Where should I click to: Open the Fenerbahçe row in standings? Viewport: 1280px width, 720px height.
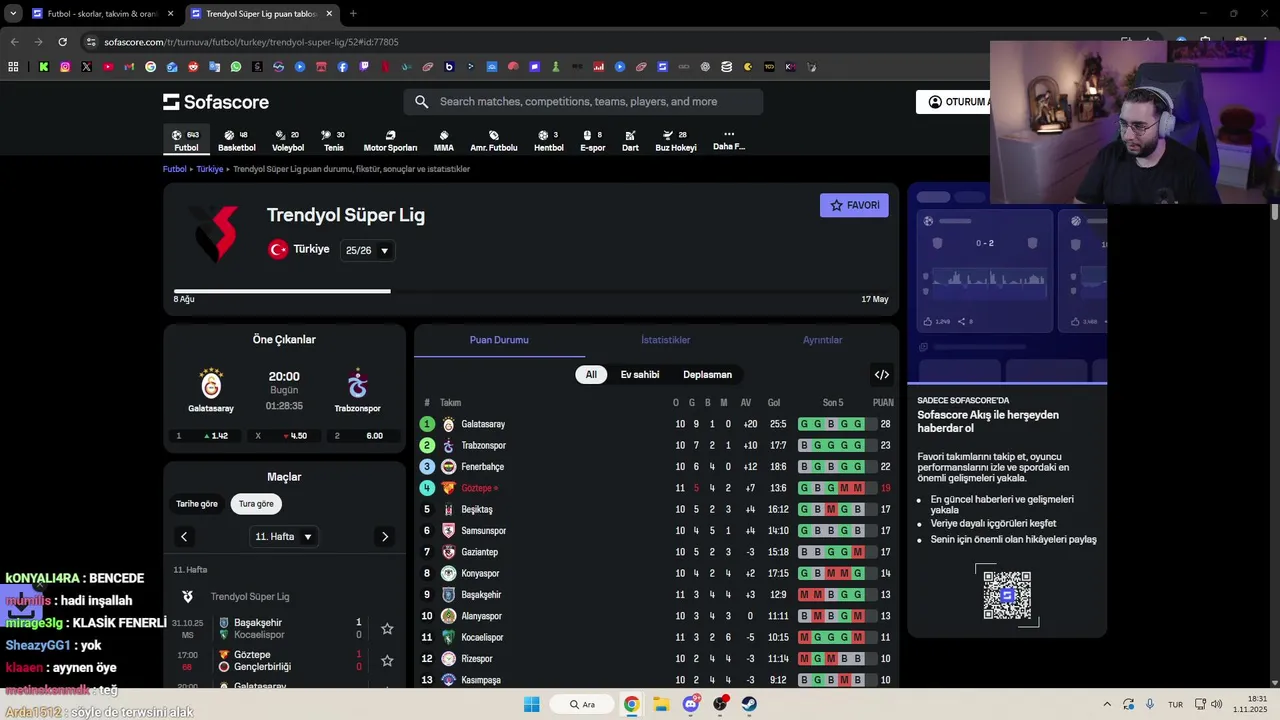click(x=656, y=467)
